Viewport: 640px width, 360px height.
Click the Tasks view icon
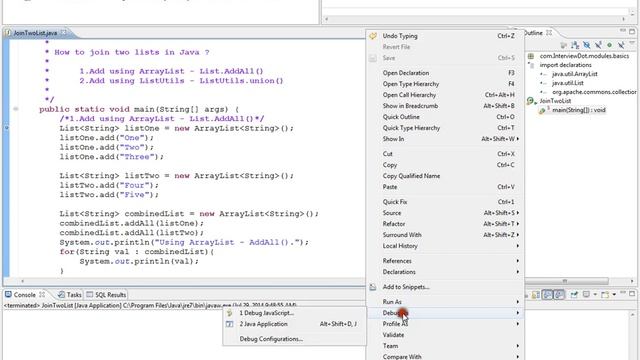coord(61,294)
